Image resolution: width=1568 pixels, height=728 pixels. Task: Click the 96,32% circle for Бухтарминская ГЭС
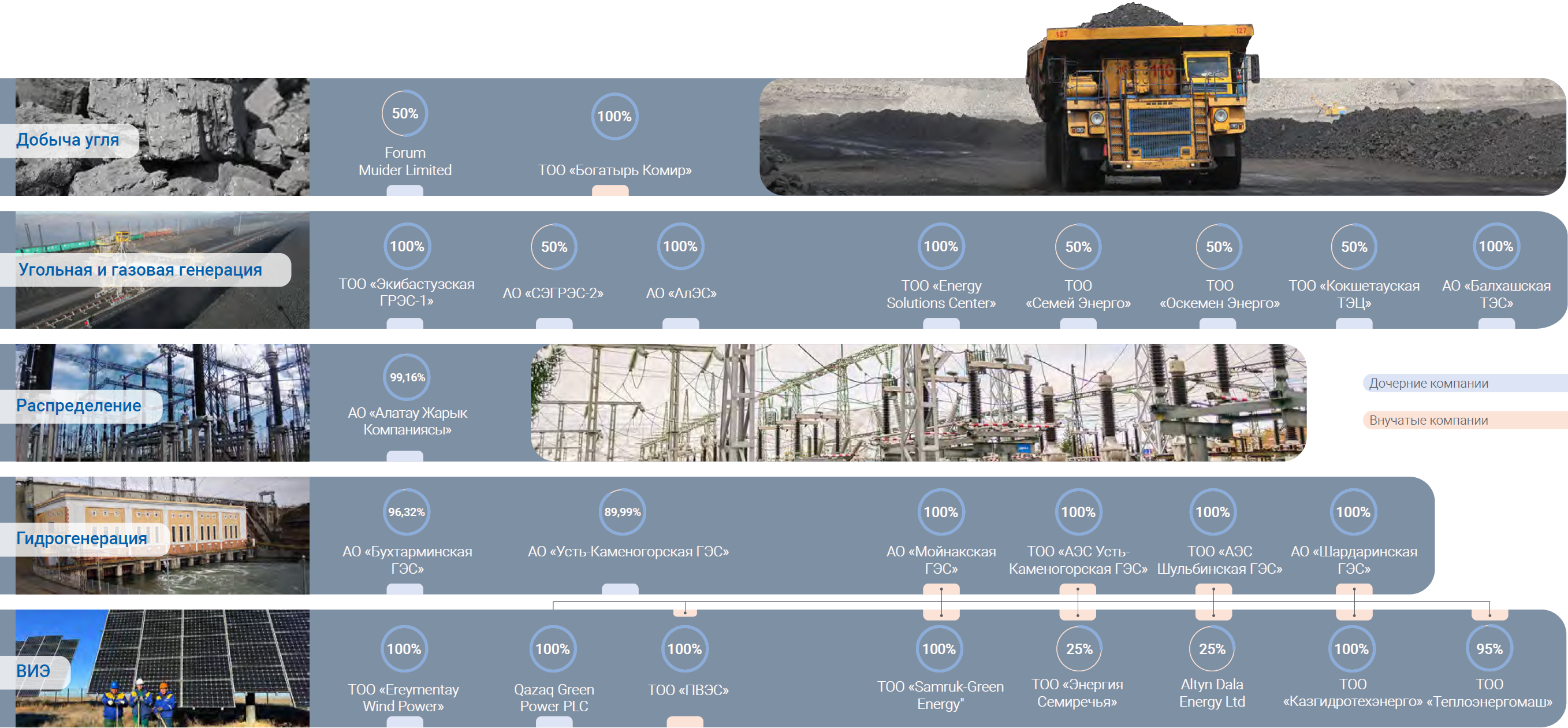point(407,512)
